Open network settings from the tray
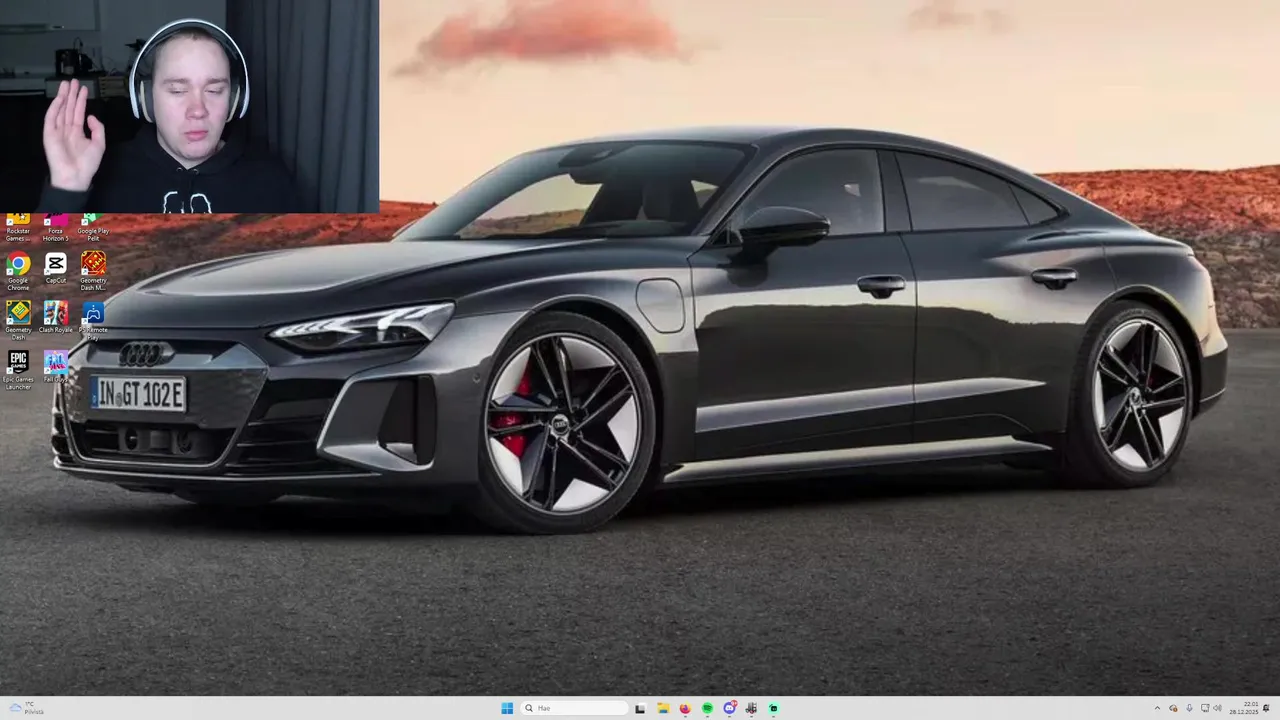Screen dimensions: 1280x720 (1205, 708)
